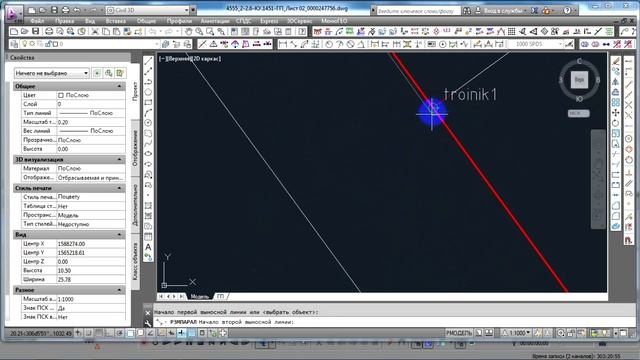Open the 1:1000 annotation scale dropdown
This screenshot has width=640, height=360.
[516, 333]
